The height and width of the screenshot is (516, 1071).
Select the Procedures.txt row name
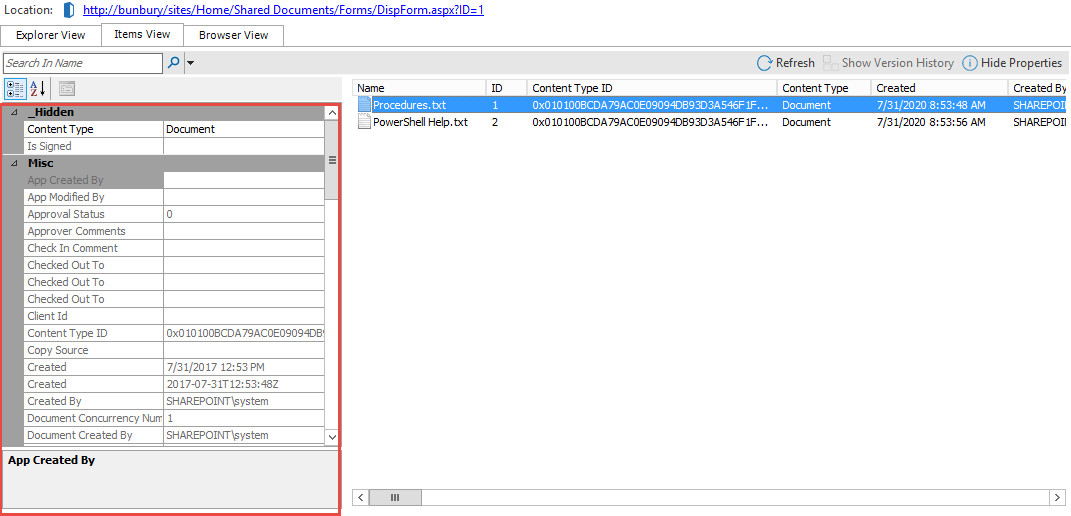pyautogui.click(x=409, y=105)
